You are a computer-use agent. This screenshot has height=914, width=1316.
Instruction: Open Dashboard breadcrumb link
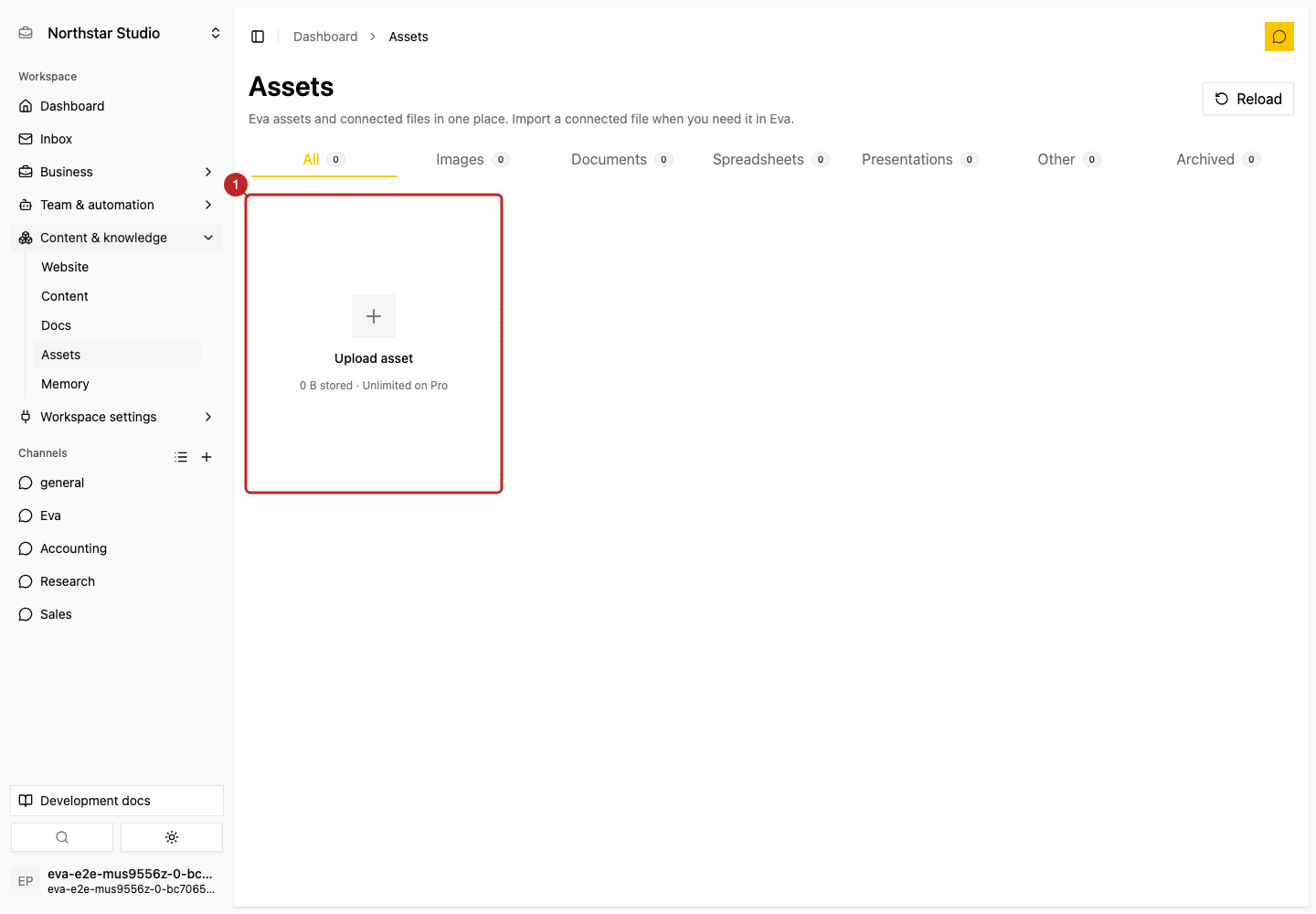click(325, 37)
